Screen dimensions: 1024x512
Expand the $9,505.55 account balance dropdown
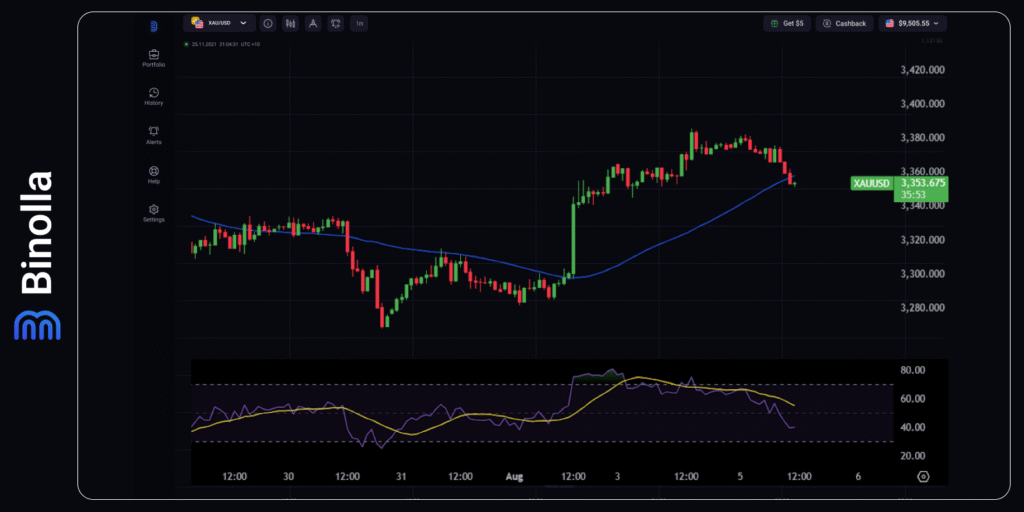tap(913, 23)
